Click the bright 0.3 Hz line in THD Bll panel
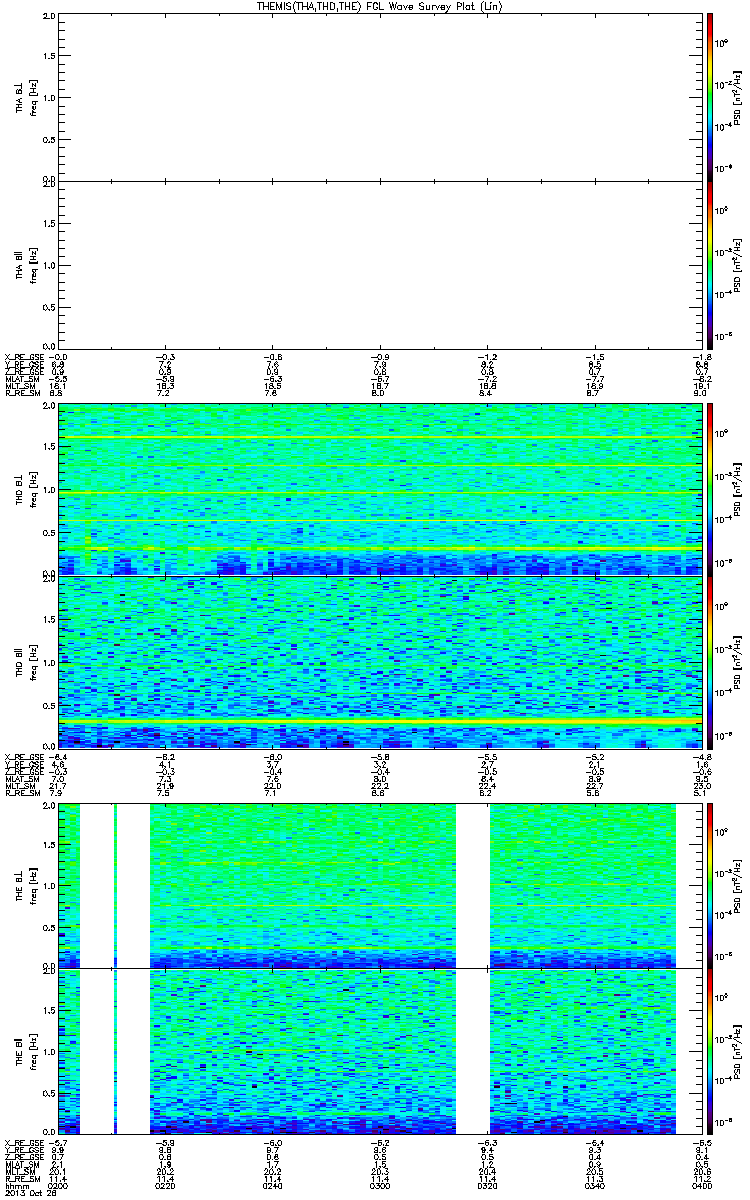 click(x=380, y=721)
